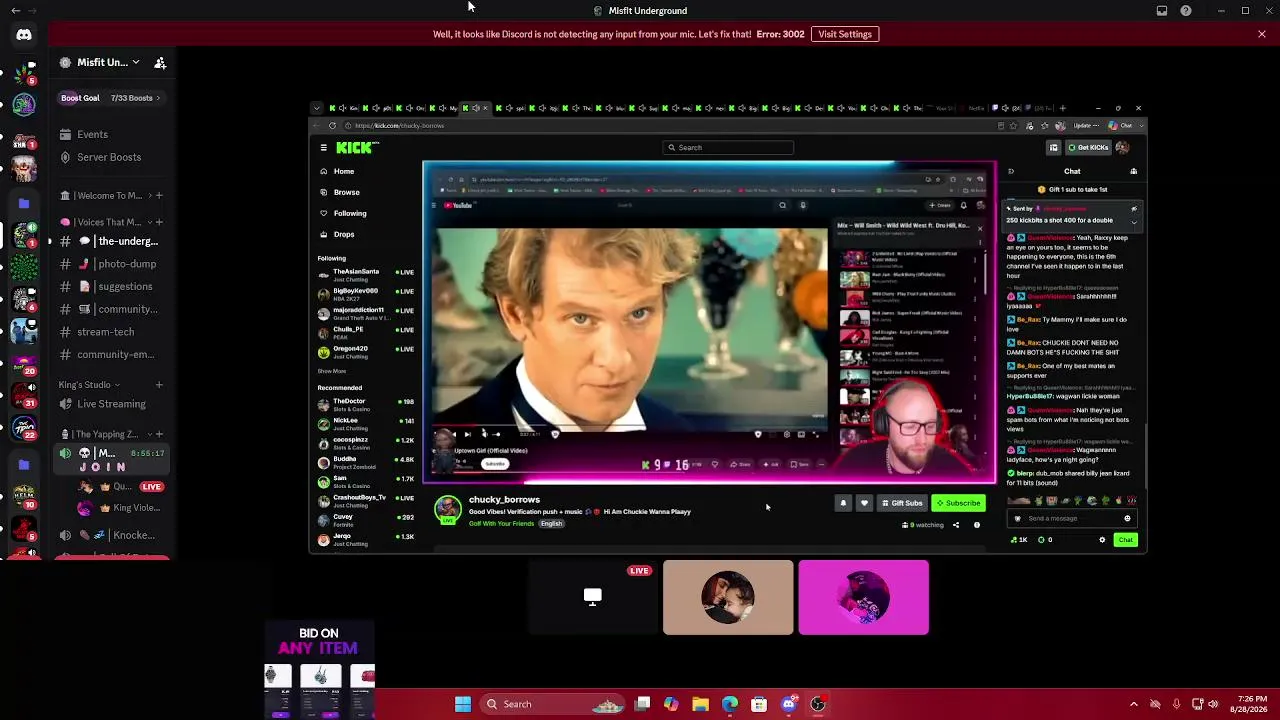Screen dimensions: 1280x720
Task: Open the emoji picker in chat input
Action: click(x=1127, y=519)
